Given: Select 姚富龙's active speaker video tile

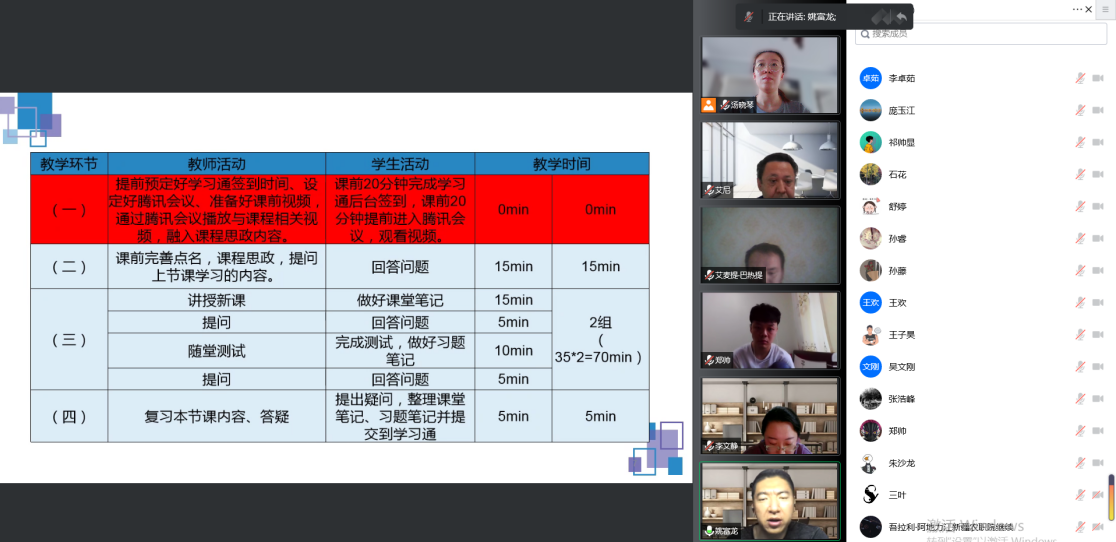Looking at the screenshot, I should (769, 498).
